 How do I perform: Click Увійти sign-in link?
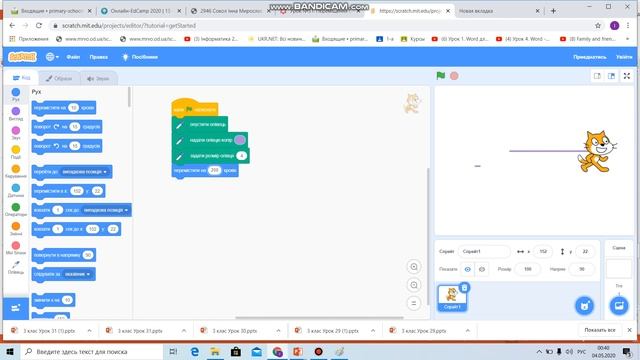624,57
